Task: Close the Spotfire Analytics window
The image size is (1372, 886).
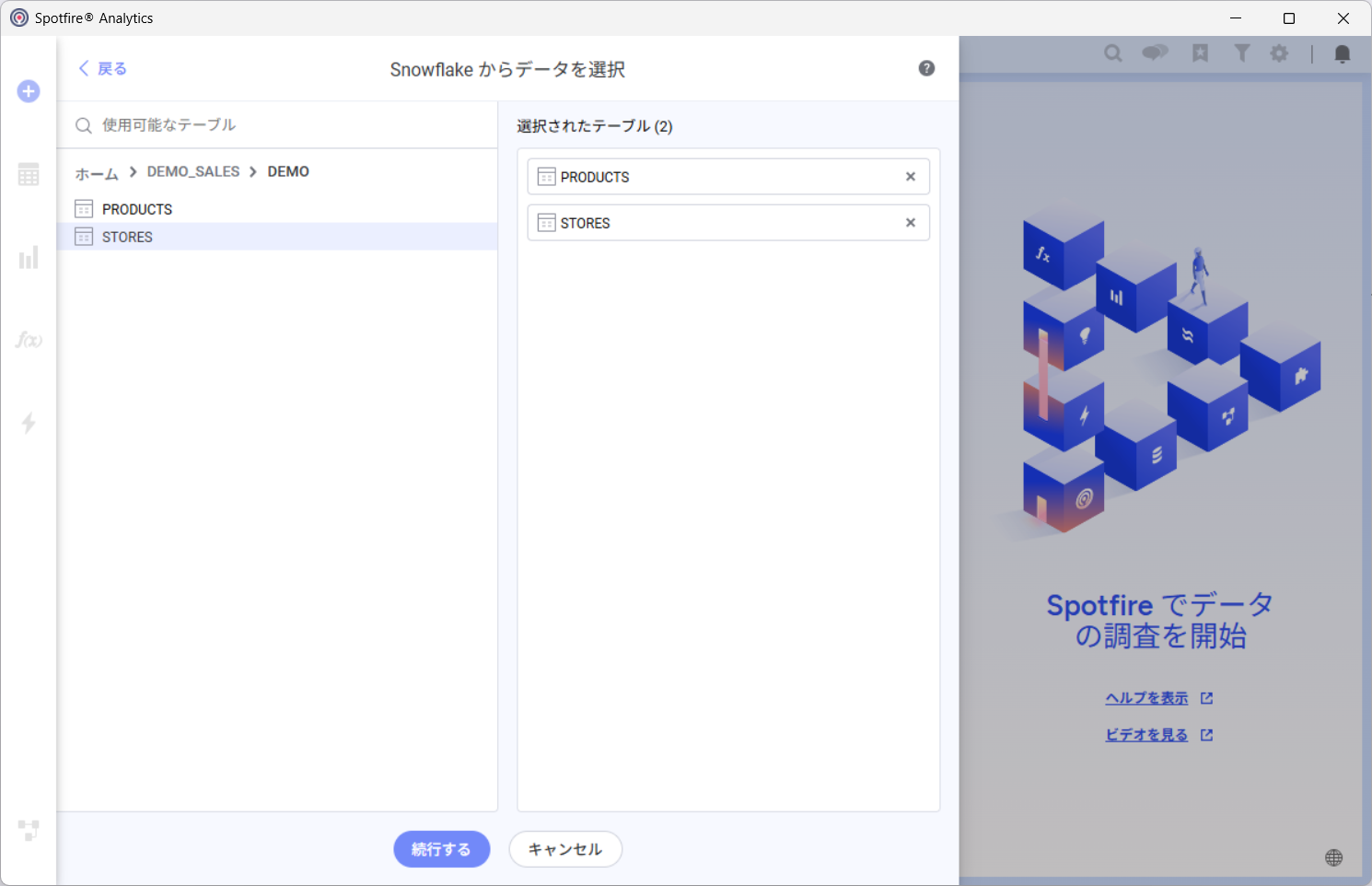Action: (x=1343, y=17)
